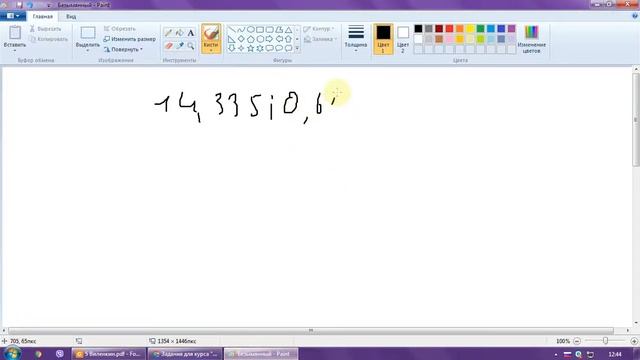640x360 pixels.
Task: Select the Pencil tool
Action: click(x=168, y=33)
